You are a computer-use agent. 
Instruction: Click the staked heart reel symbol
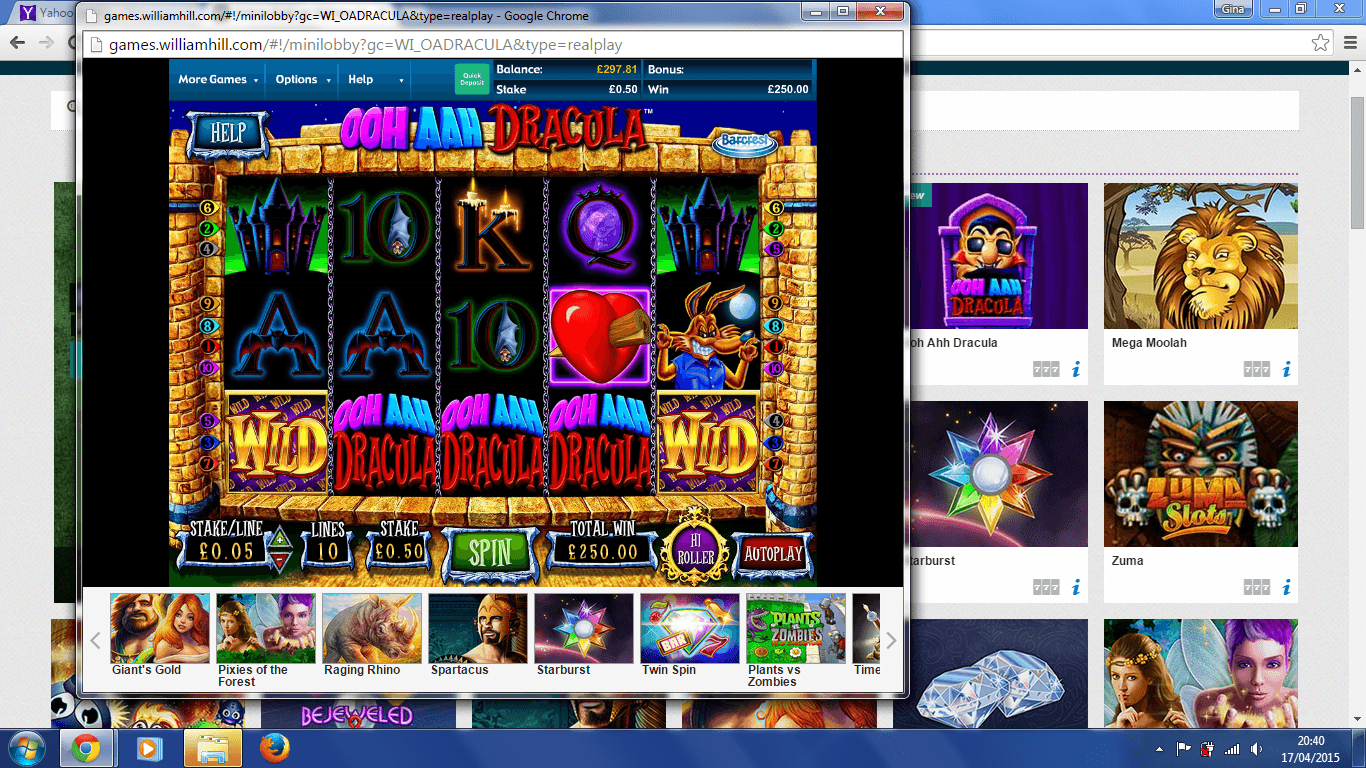tap(599, 336)
